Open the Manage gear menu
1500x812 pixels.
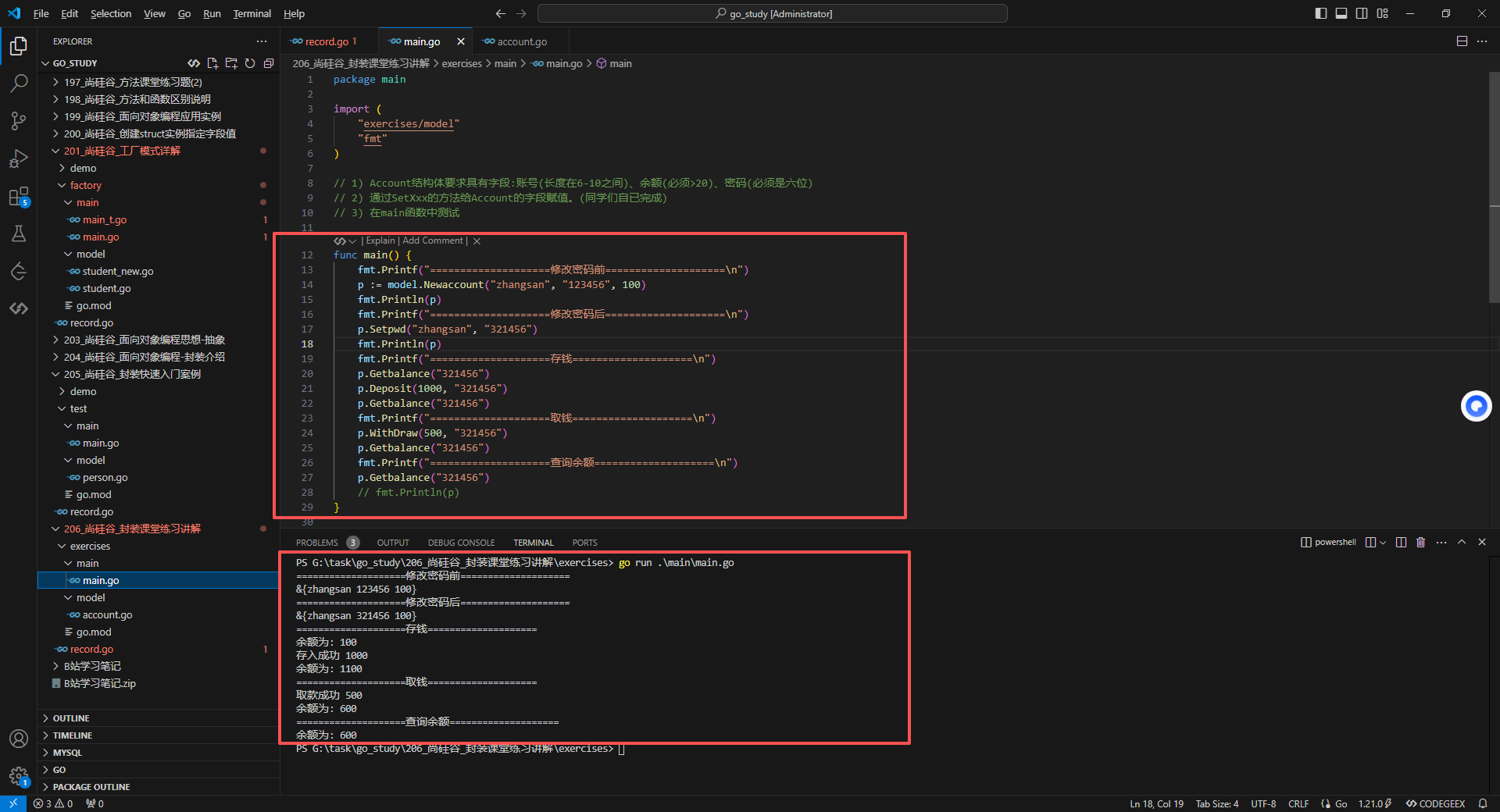19,776
